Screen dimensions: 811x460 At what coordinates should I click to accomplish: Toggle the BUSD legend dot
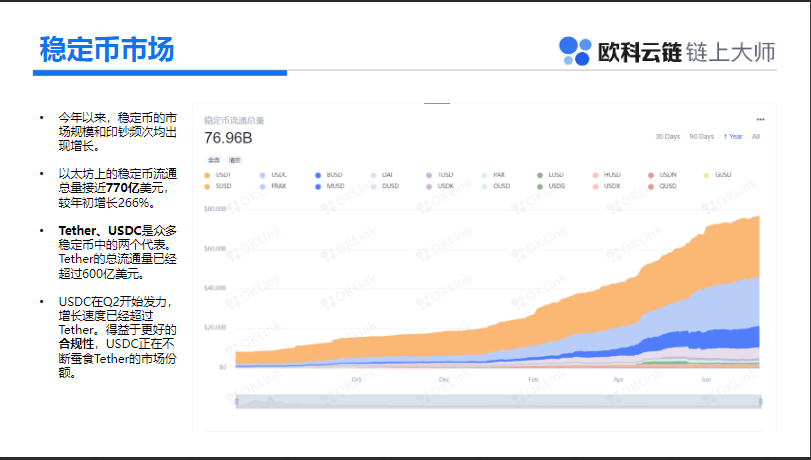coord(318,175)
